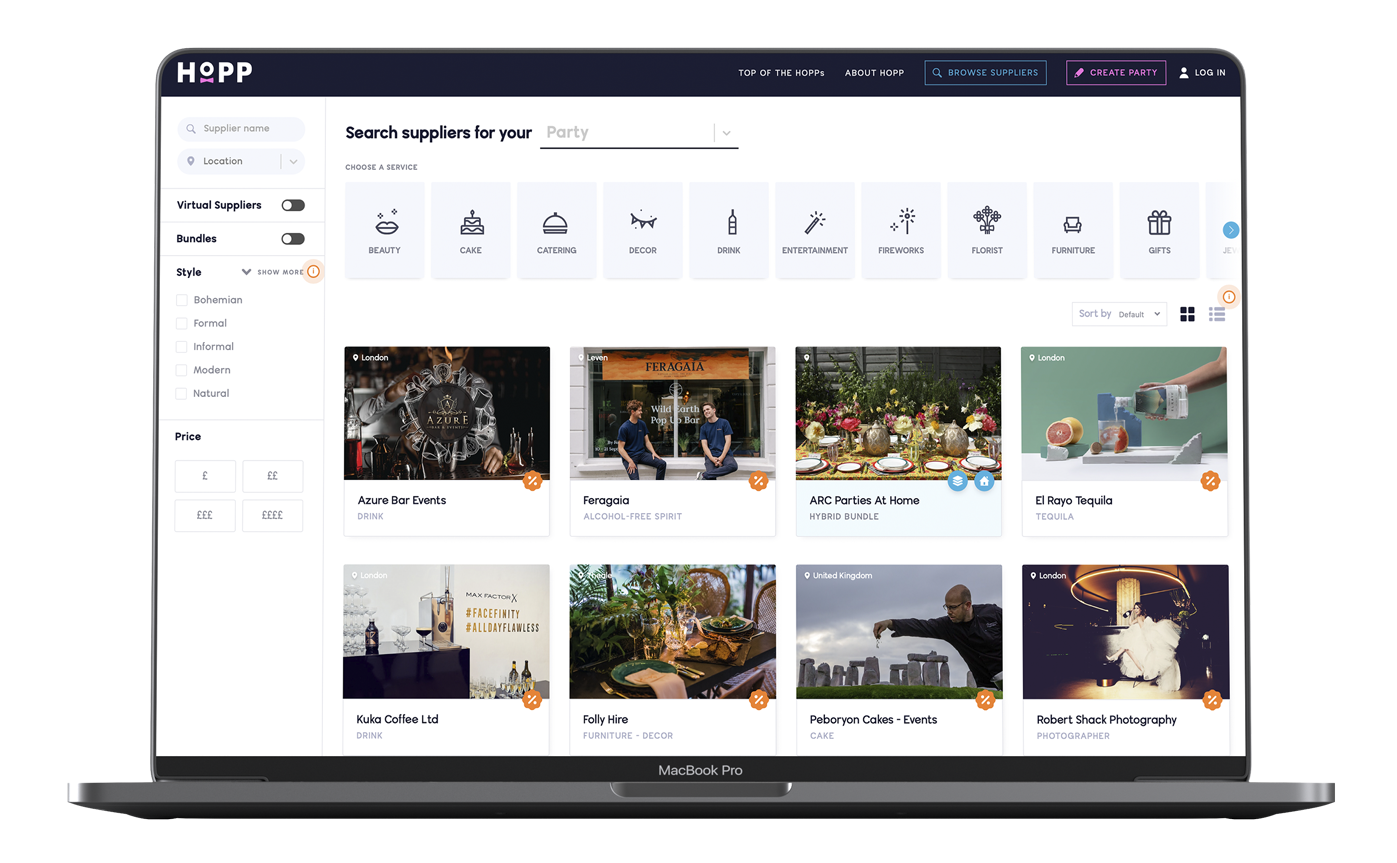Open TOP OF THE HOPPs menu item
The width and height of the screenshot is (1397, 863).
tap(781, 73)
